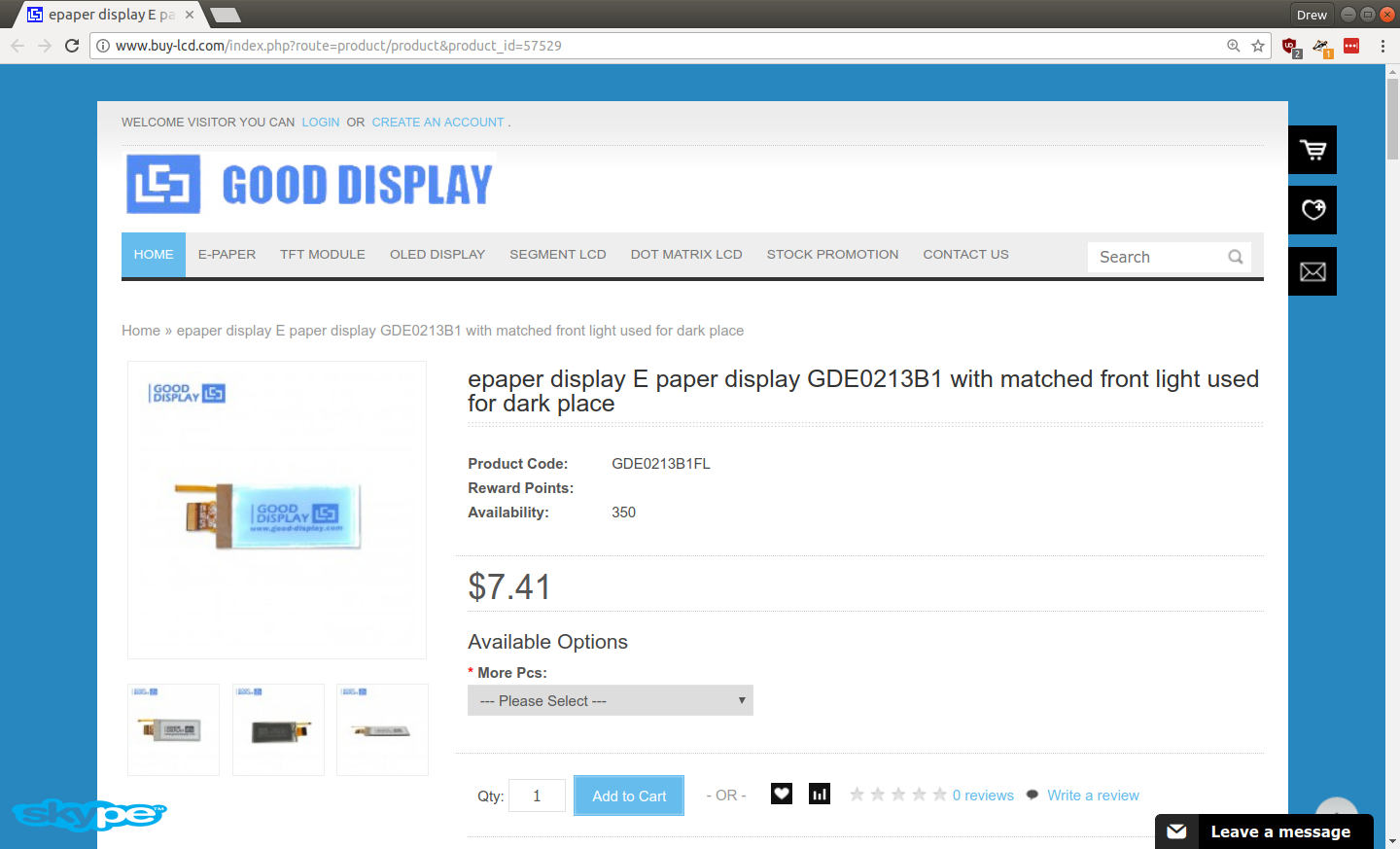Click the Good Display logo

pos(309,183)
